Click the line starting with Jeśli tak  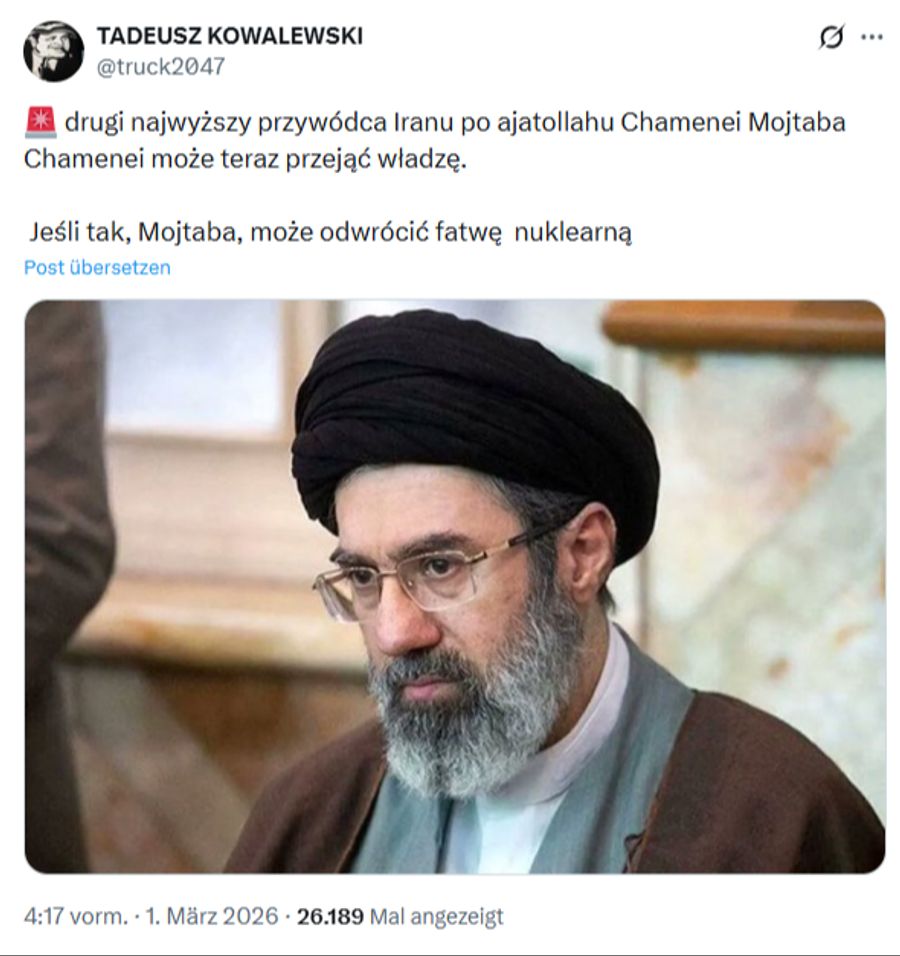[330, 232]
